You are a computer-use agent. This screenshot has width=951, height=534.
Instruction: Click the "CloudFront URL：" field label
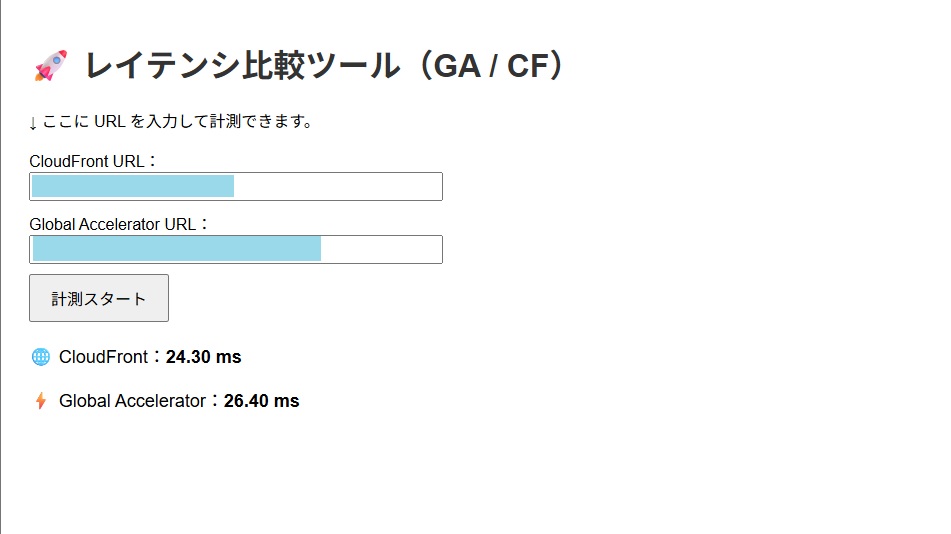pyautogui.click(x=93, y=162)
